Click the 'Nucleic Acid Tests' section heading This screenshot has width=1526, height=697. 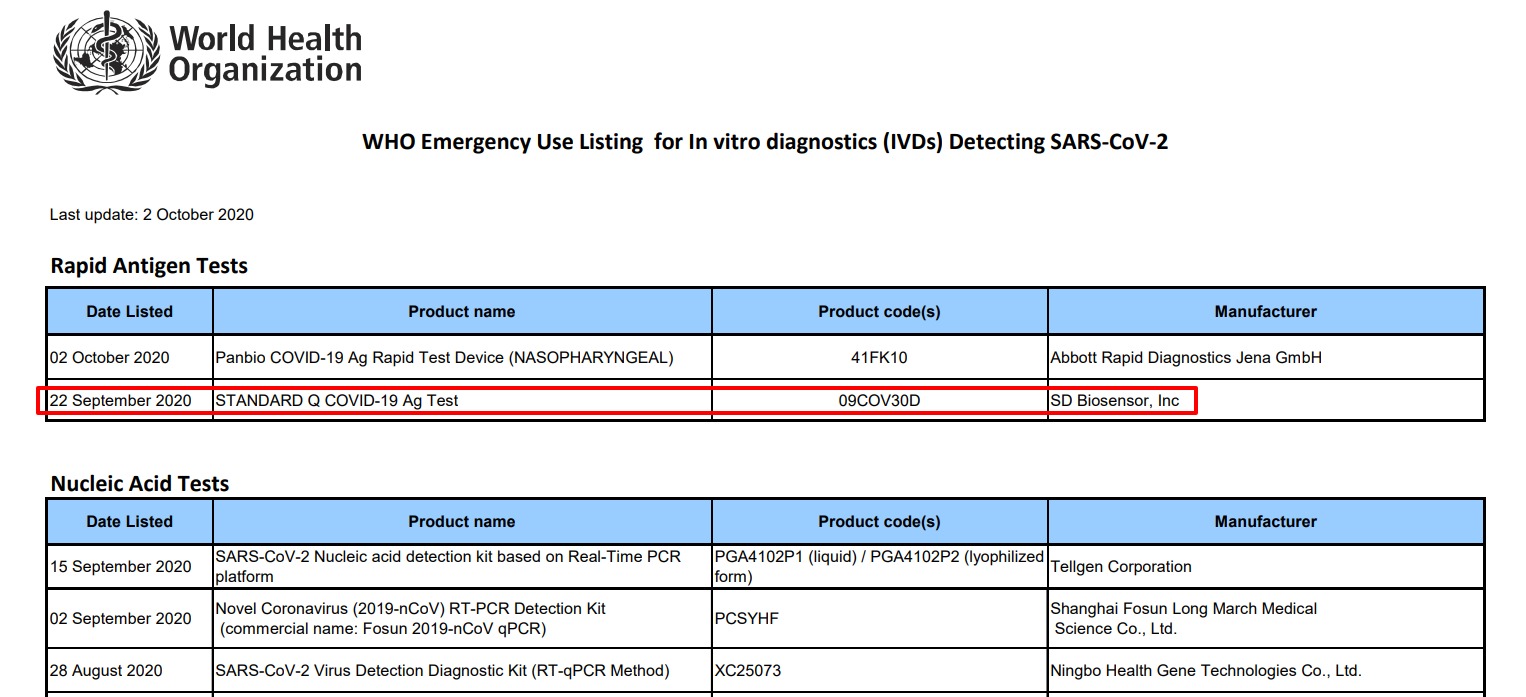click(x=140, y=484)
